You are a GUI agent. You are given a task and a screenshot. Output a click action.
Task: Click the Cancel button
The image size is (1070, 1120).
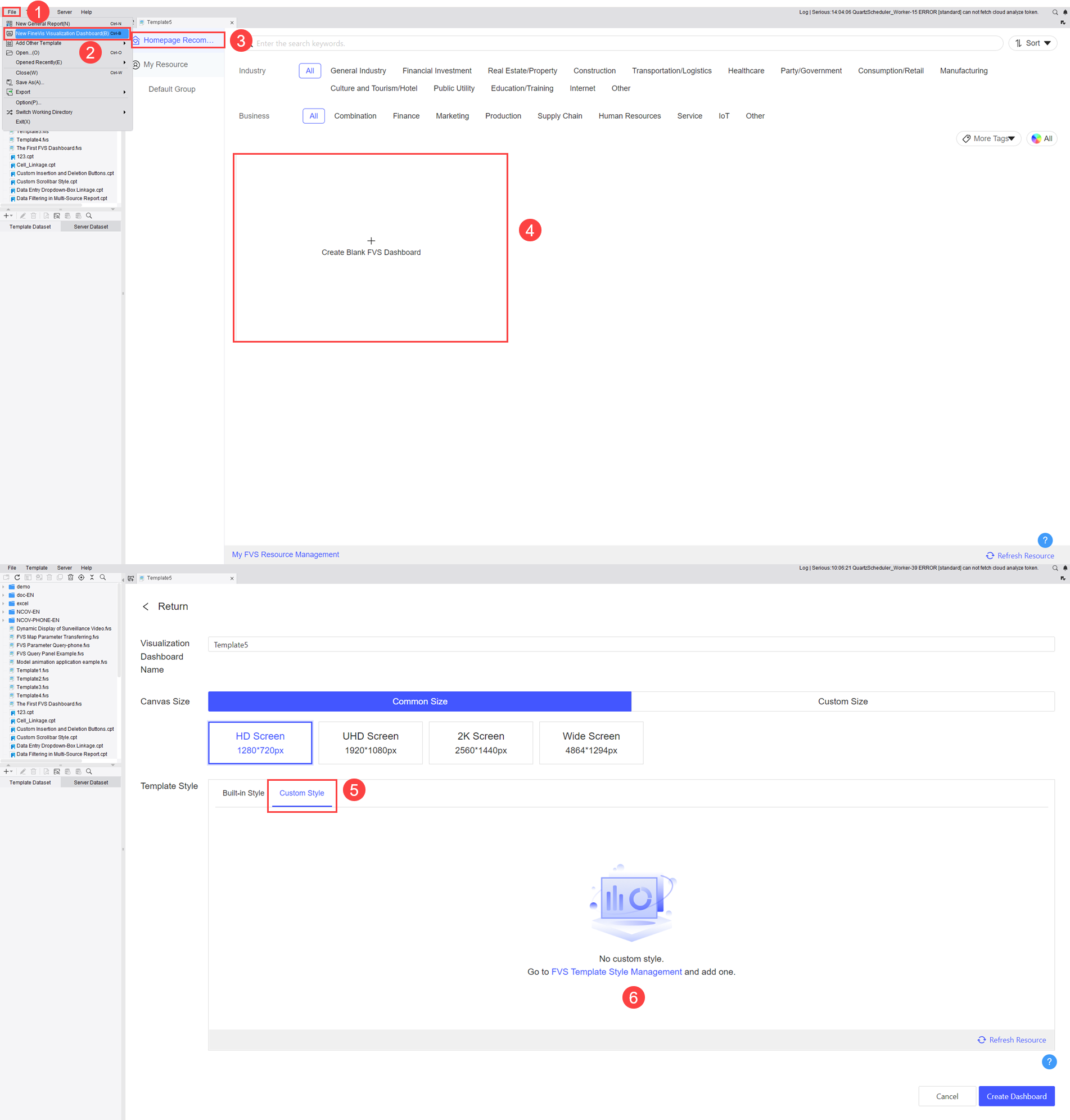[x=947, y=1096]
